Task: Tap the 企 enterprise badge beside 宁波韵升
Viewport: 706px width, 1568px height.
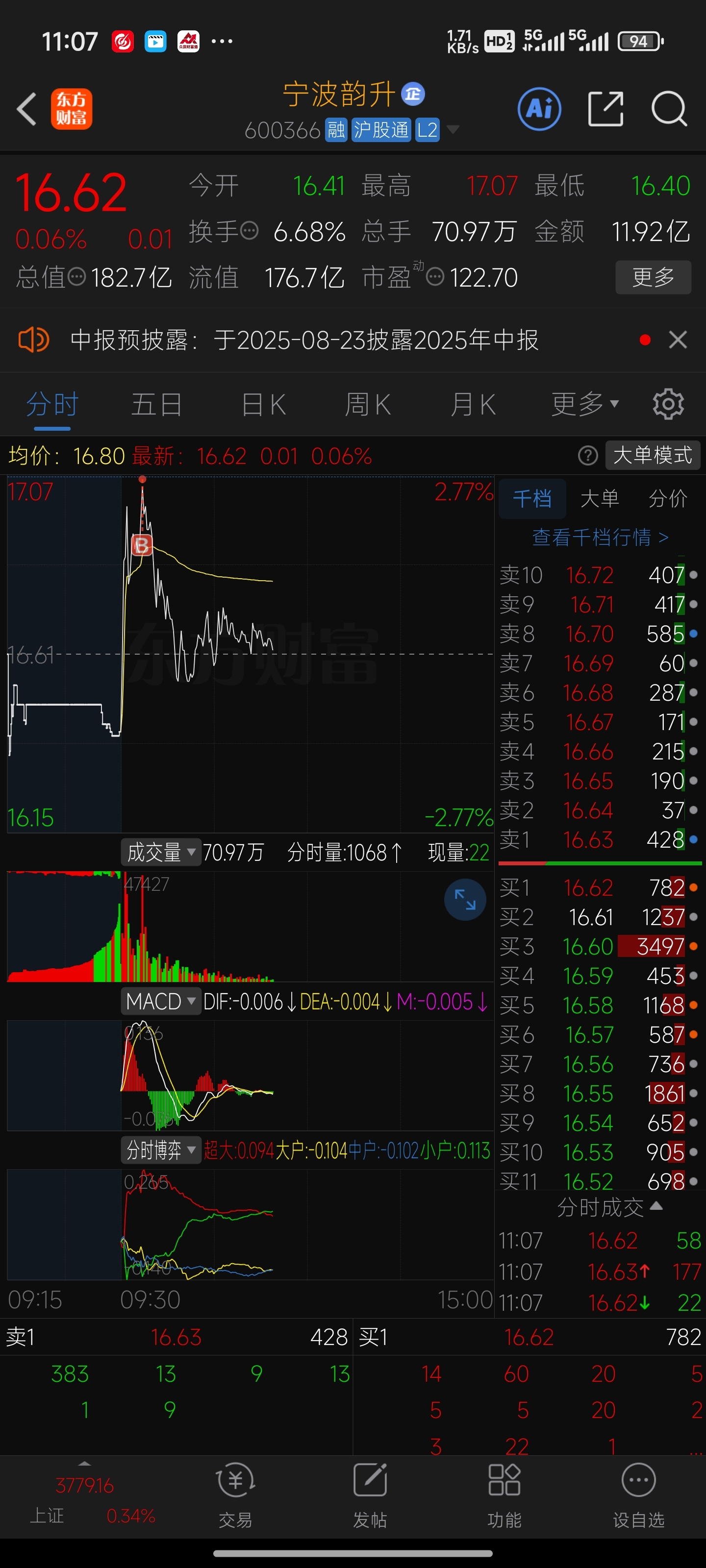Action: tap(413, 95)
